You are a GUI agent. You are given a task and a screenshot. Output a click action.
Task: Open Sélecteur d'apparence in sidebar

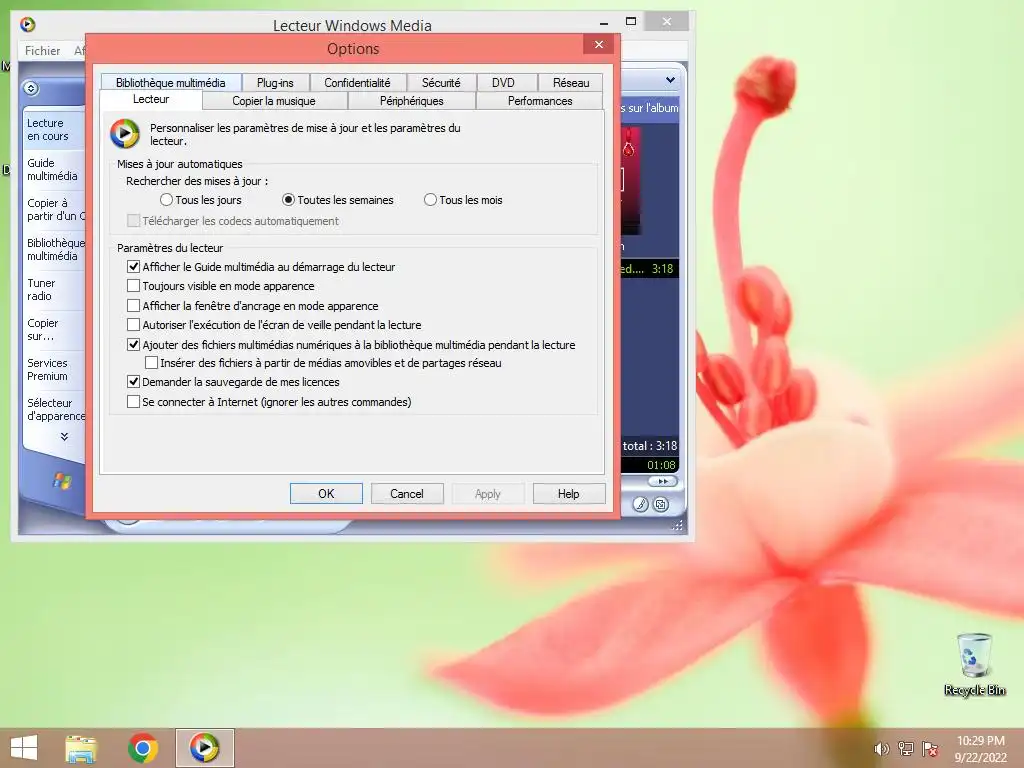coord(55,409)
